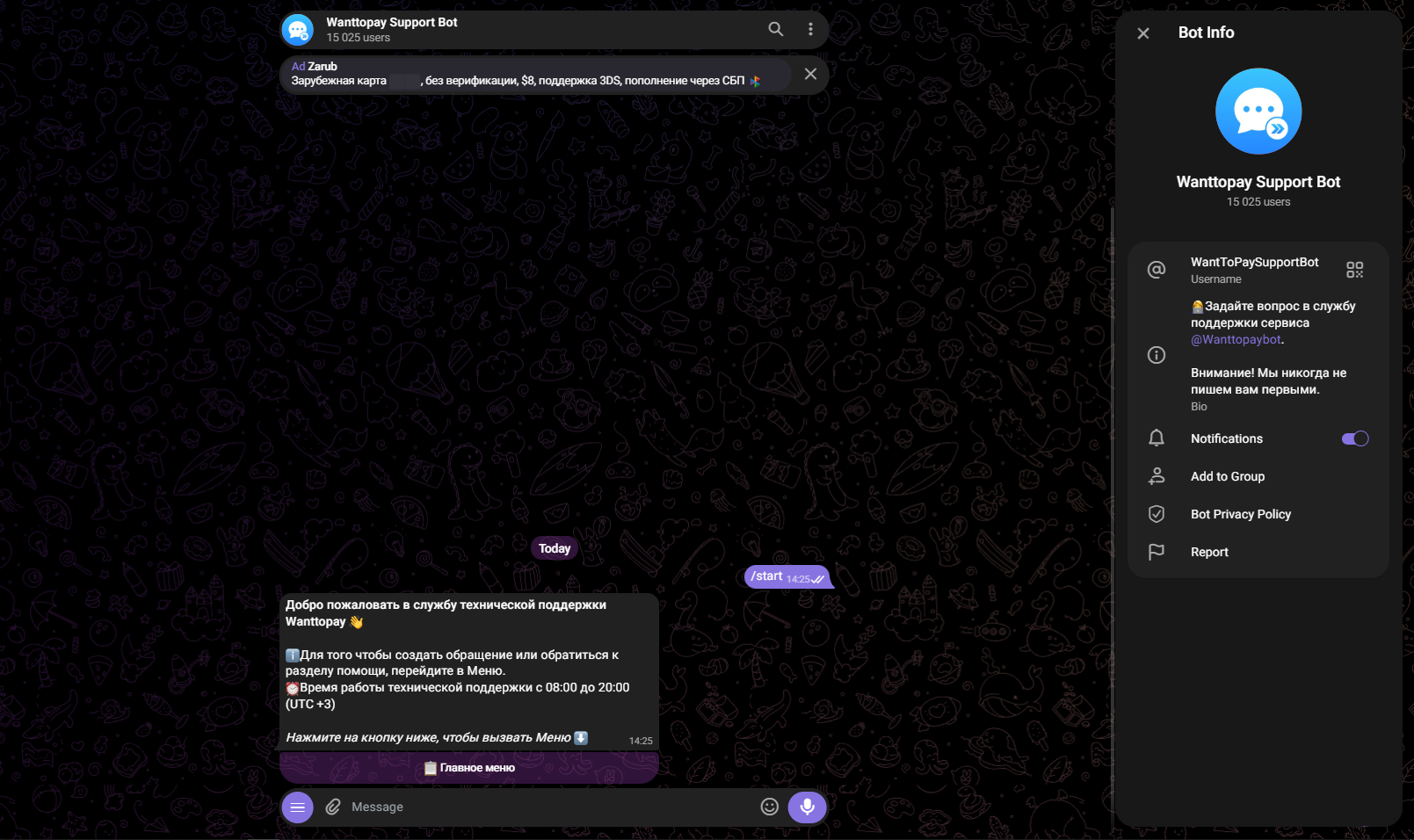Select Add to Group
The image size is (1414, 840).
tap(1258, 476)
